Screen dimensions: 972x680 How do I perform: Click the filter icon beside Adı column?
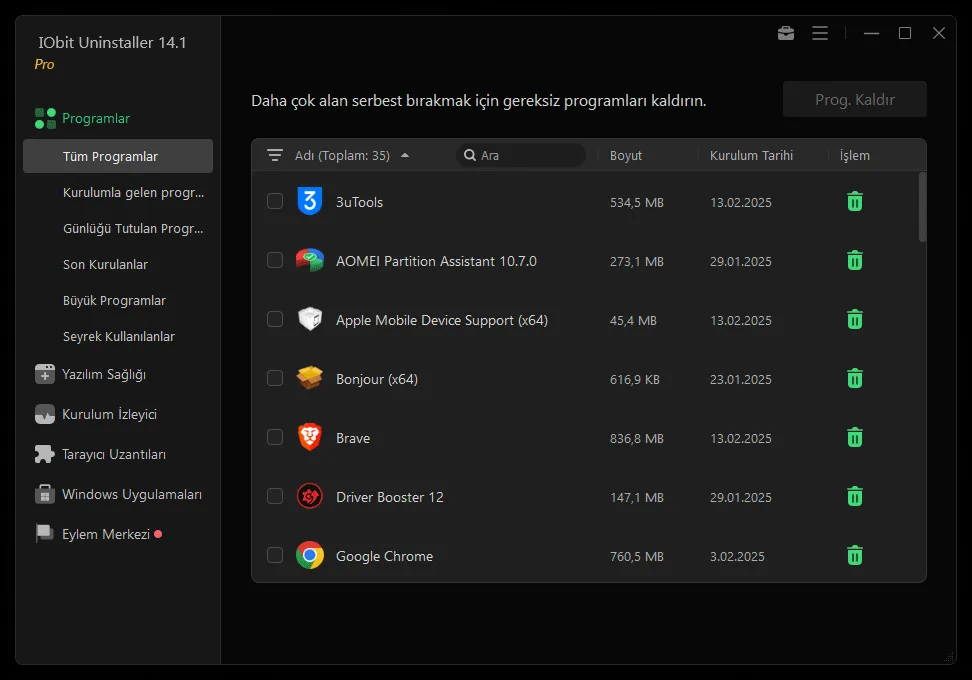tap(275, 155)
